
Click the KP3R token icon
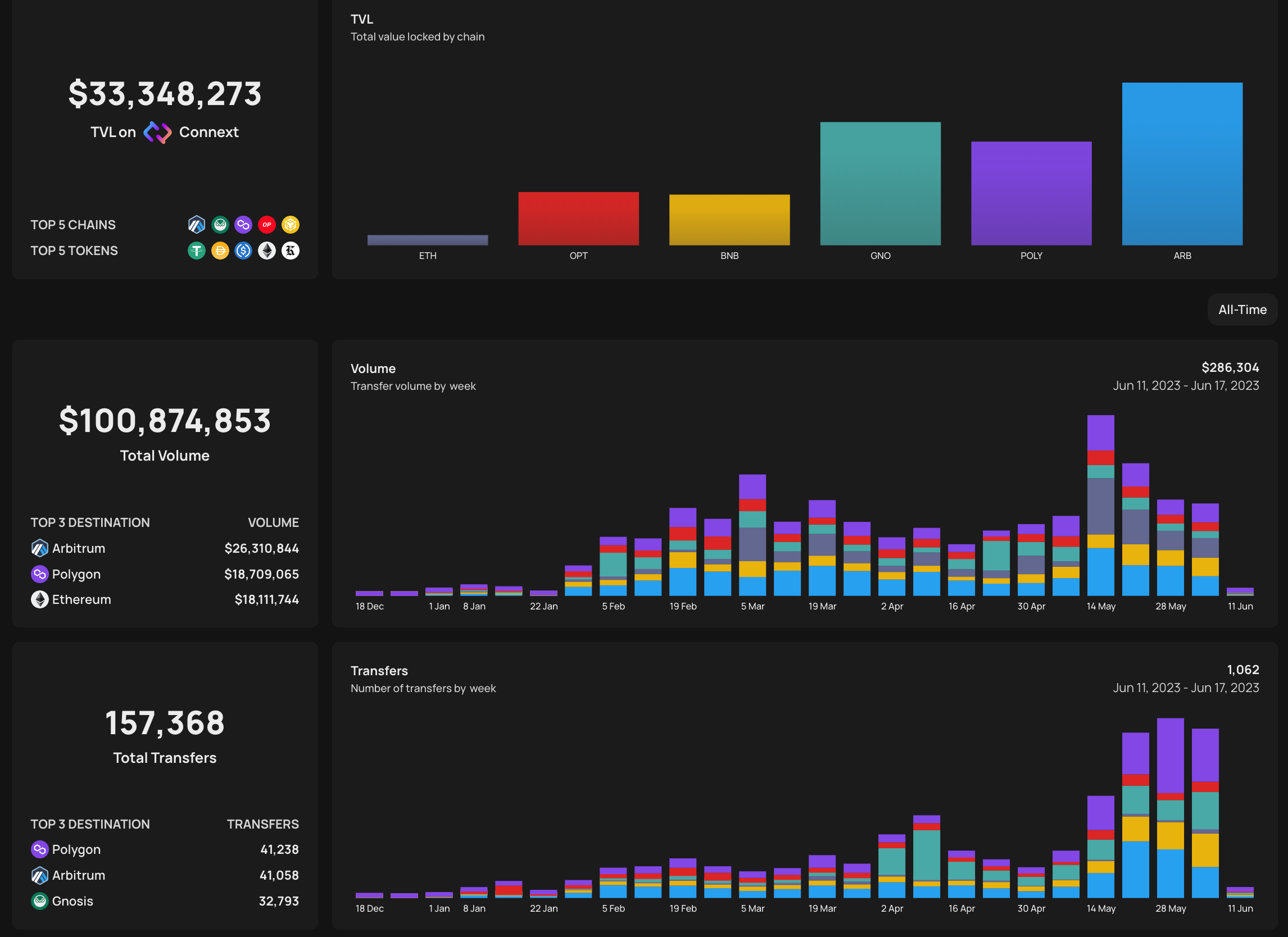coord(290,251)
